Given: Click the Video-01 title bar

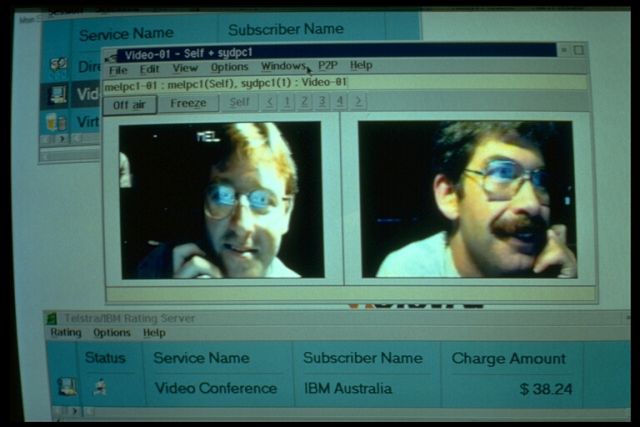Looking at the screenshot, I should 337,52.
